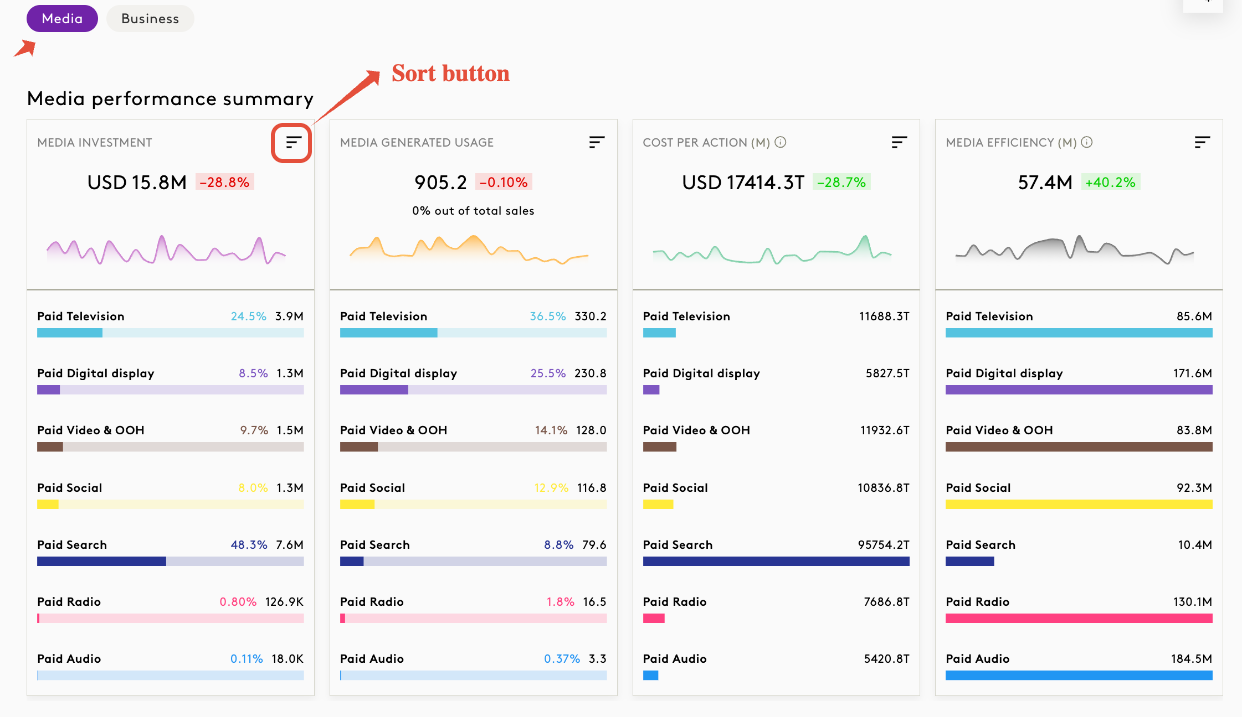The height and width of the screenshot is (717, 1242).
Task: Click the 57.4M efficiency value
Action: coord(1045,183)
